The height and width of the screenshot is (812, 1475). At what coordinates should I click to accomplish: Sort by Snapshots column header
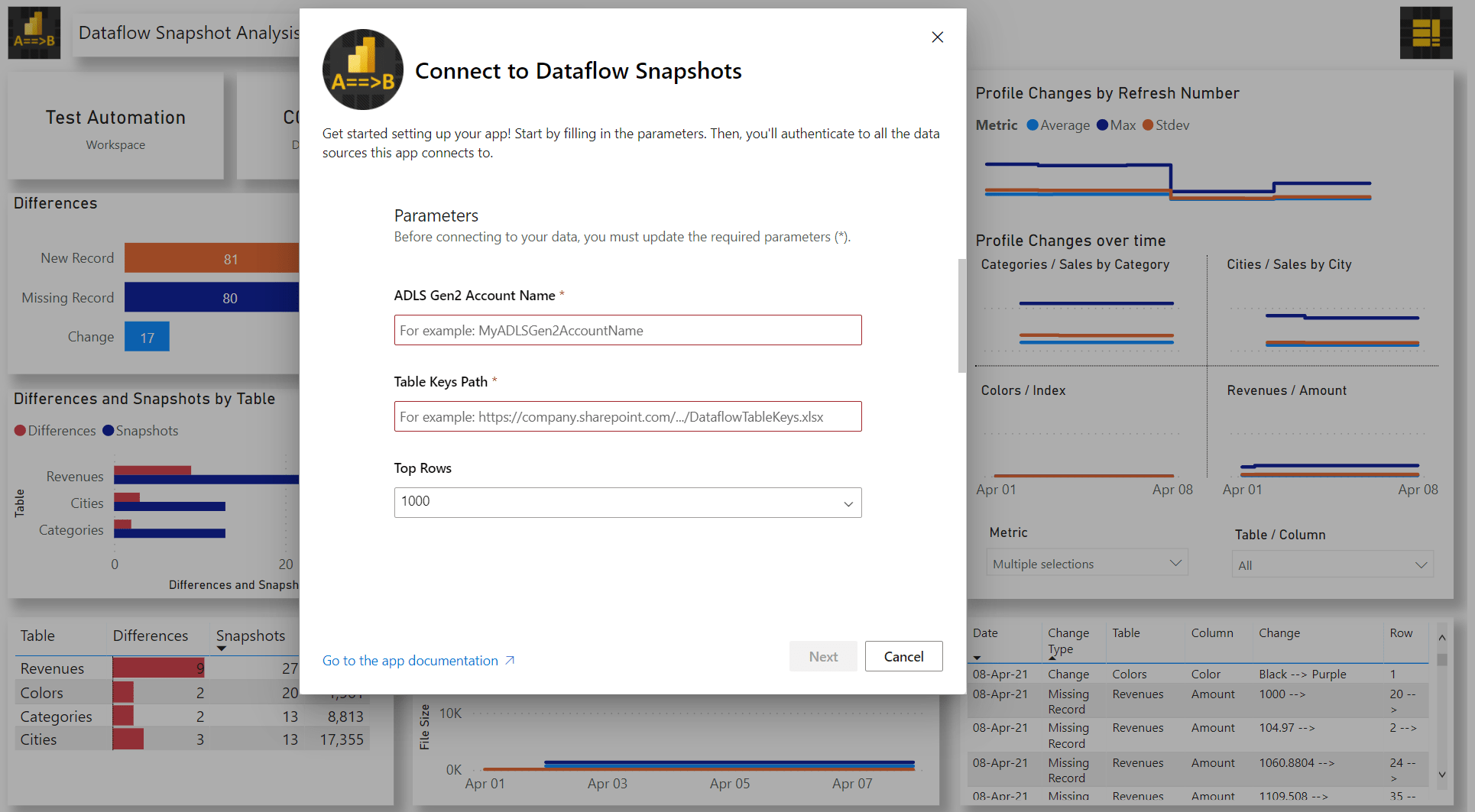250,636
